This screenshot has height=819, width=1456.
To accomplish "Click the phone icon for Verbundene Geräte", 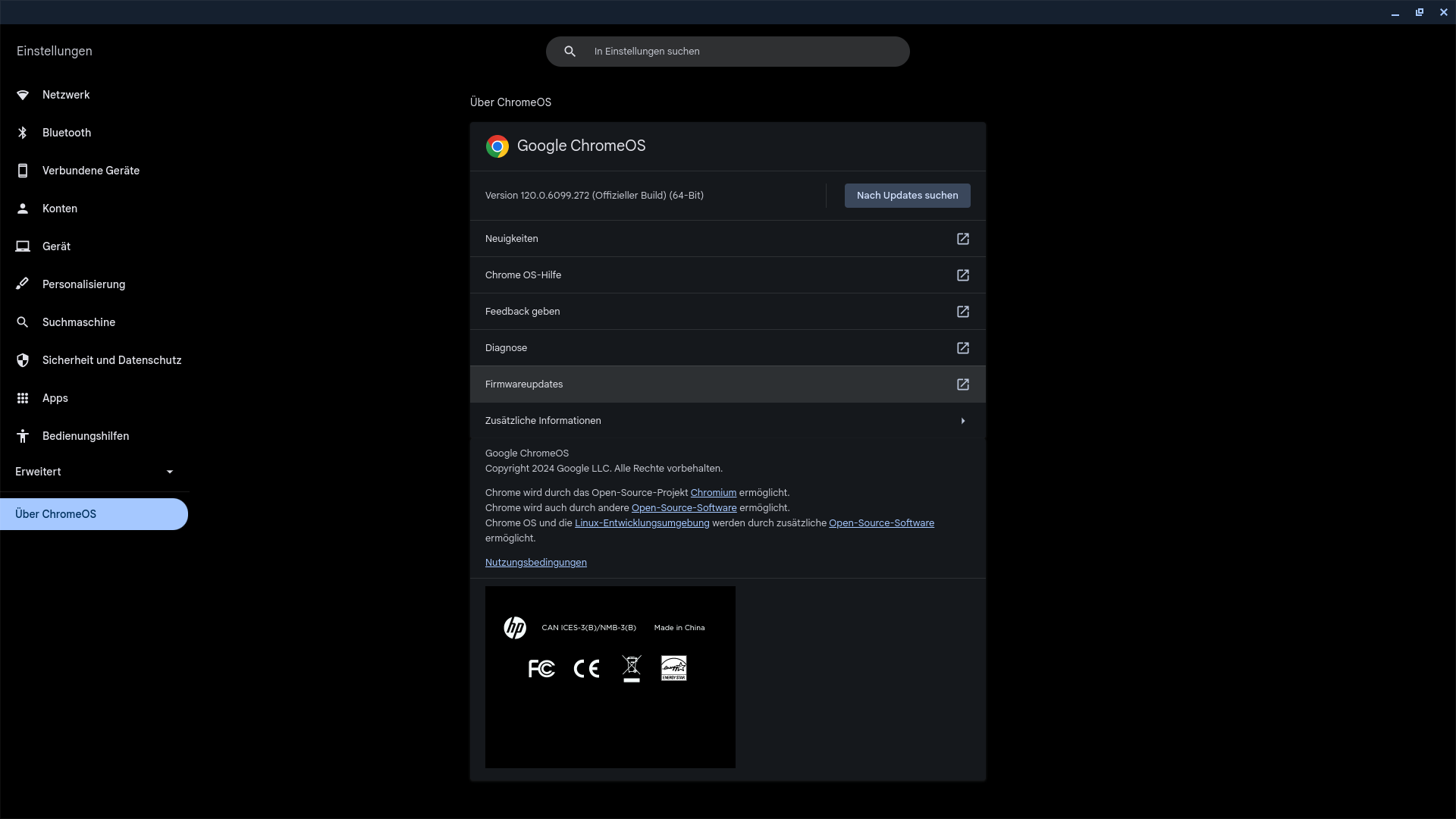I will click(x=23, y=171).
